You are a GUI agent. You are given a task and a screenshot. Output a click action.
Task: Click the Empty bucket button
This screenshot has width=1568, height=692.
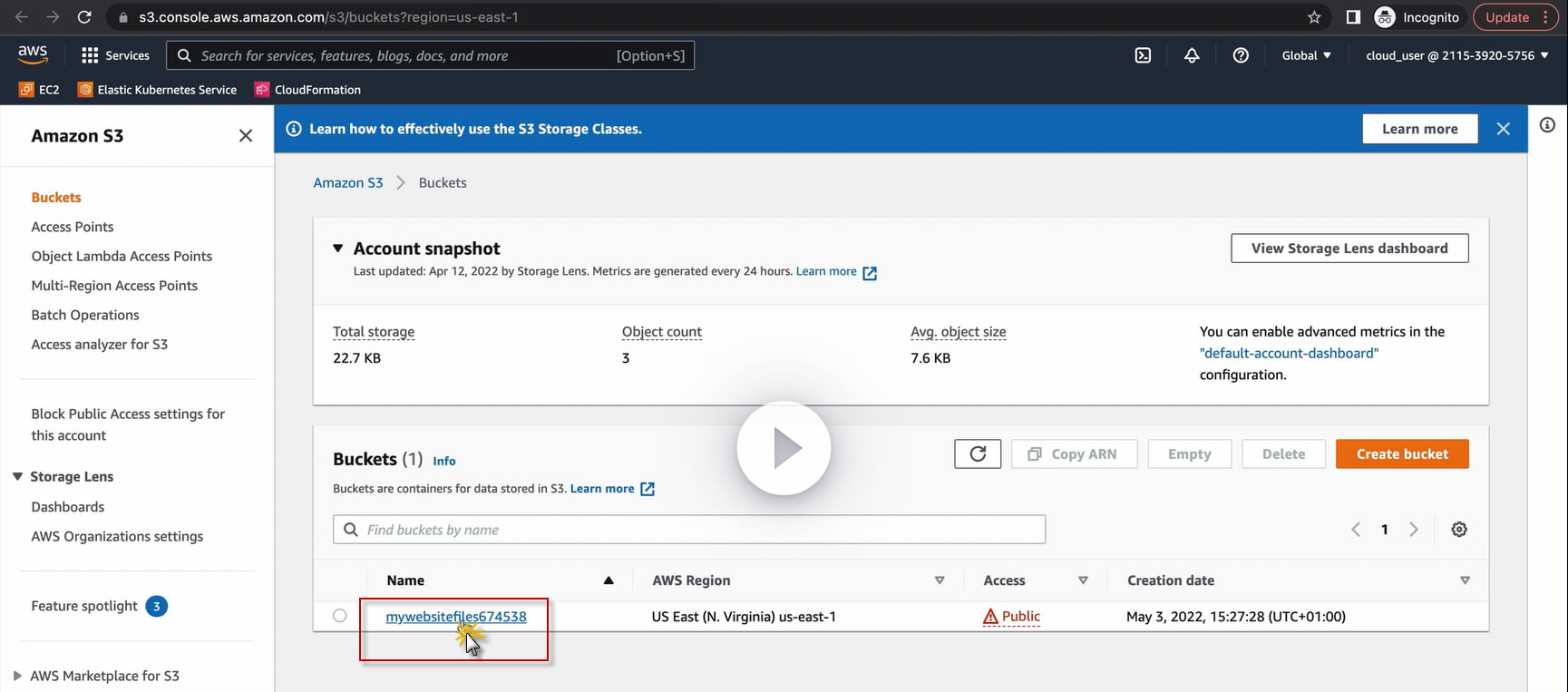1190,454
